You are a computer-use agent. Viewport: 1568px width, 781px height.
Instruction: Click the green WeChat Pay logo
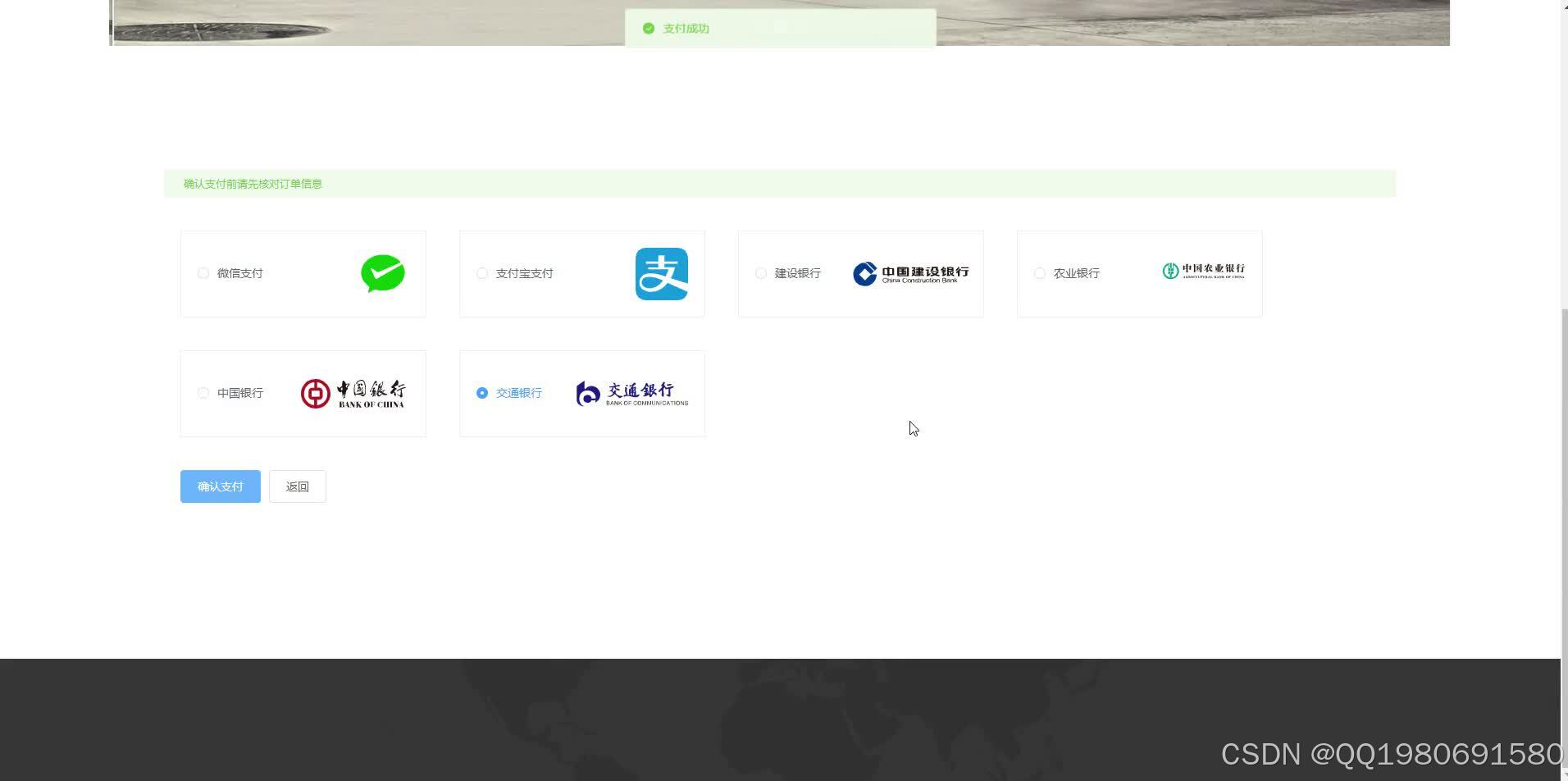coord(382,273)
